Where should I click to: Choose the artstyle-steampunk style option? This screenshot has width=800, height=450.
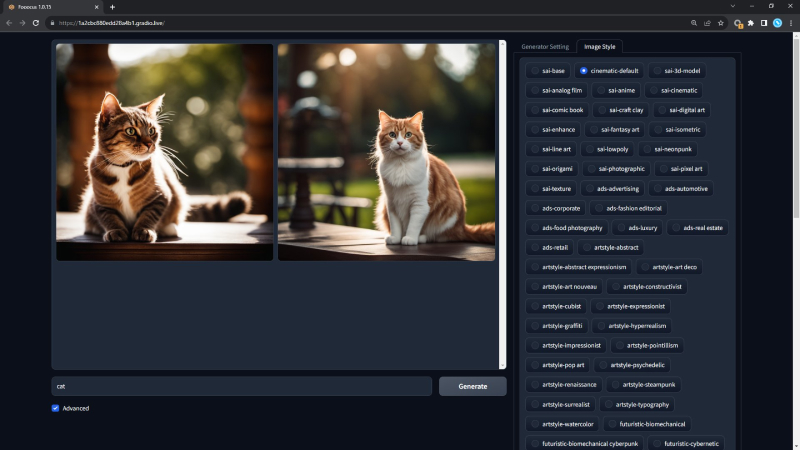(x=615, y=385)
